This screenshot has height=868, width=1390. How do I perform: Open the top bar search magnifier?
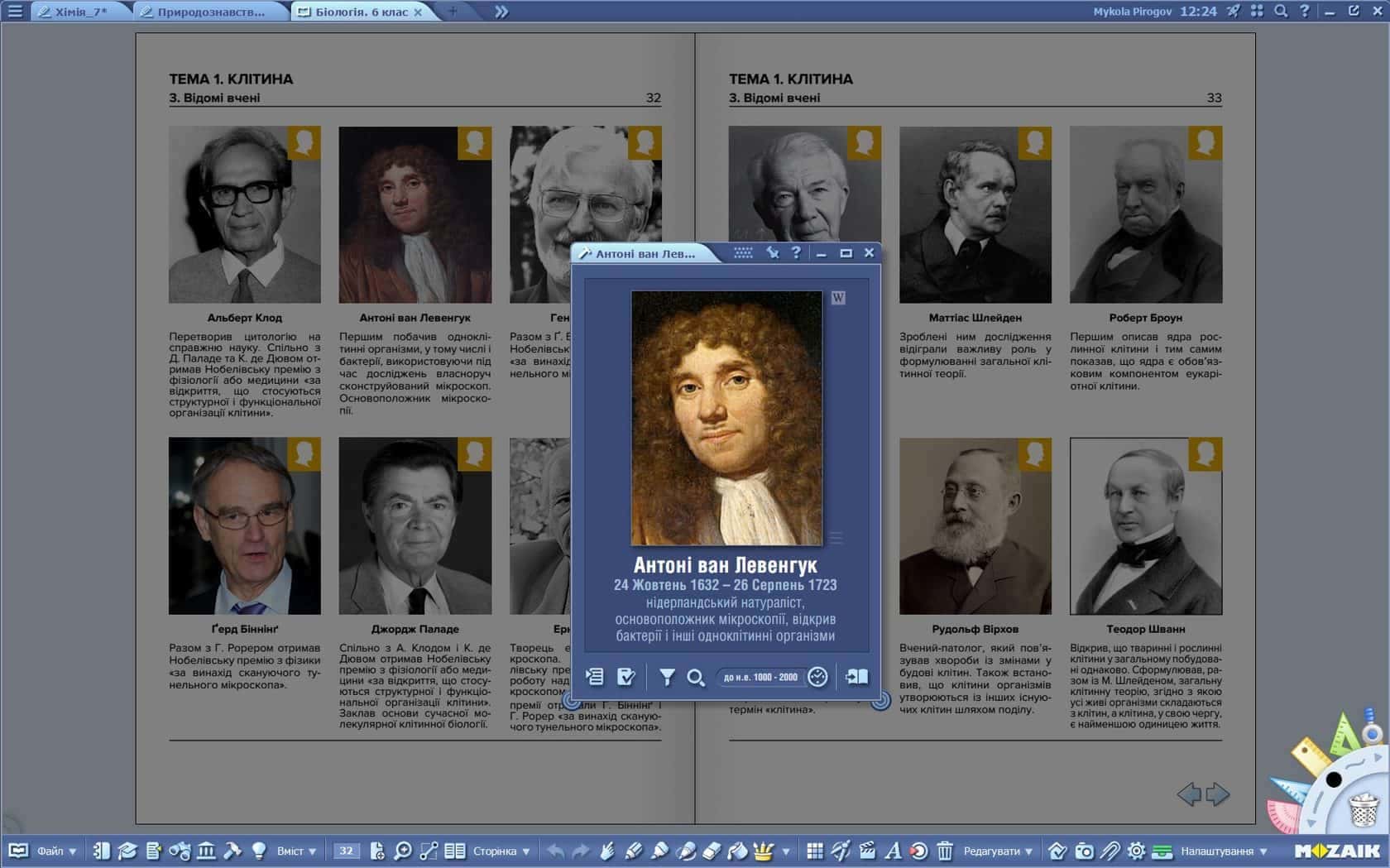[x=1281, y=11]
